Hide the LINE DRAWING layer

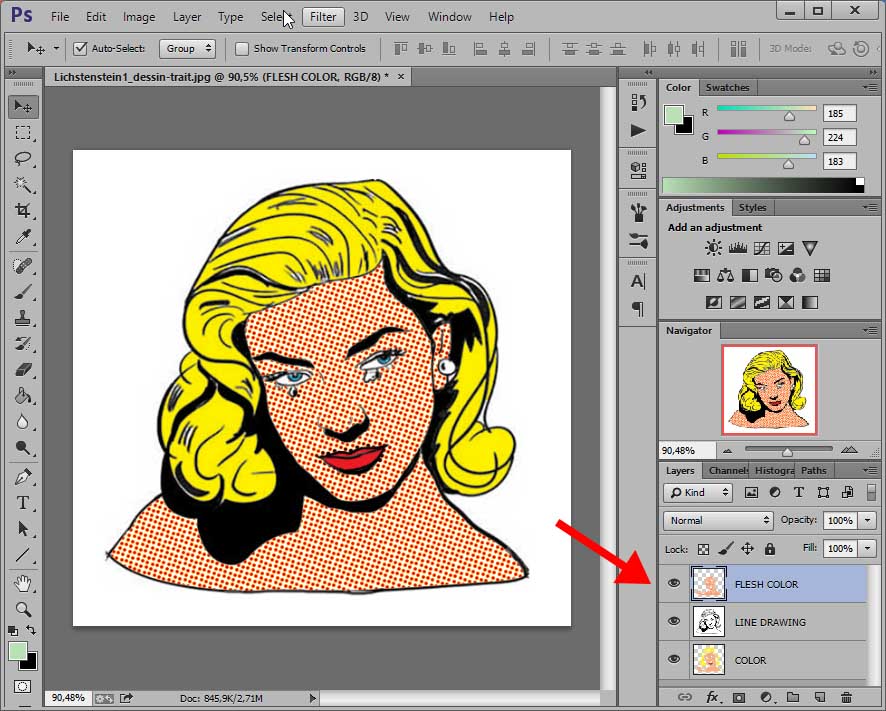pos(674,621)
